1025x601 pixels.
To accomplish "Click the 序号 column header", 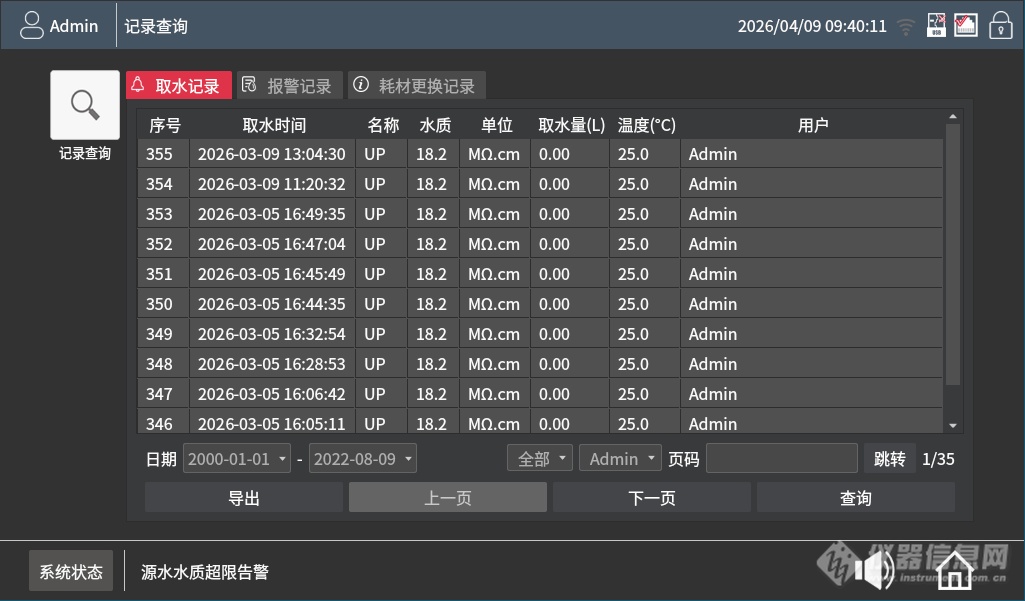I will [165, 125].
